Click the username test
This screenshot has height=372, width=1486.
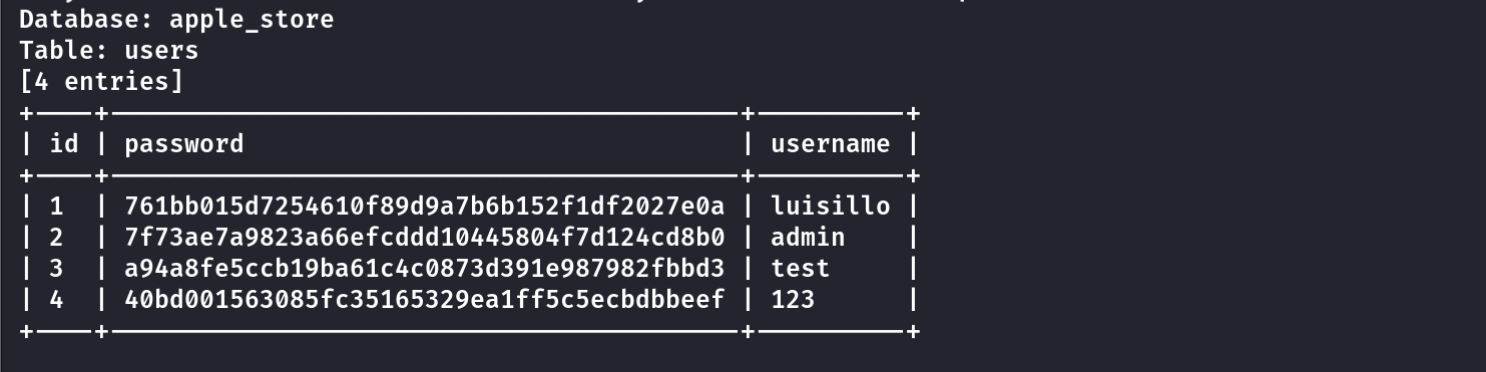(800, 268)
